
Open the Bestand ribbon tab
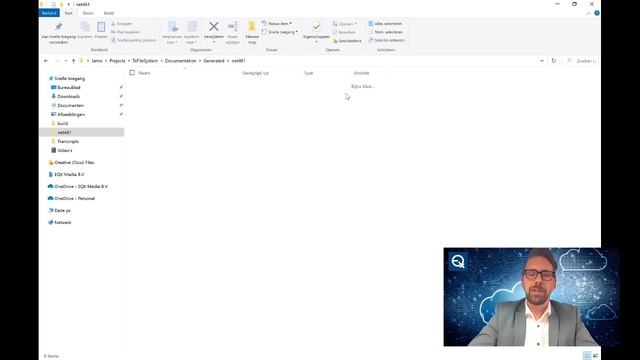(49, 13)
